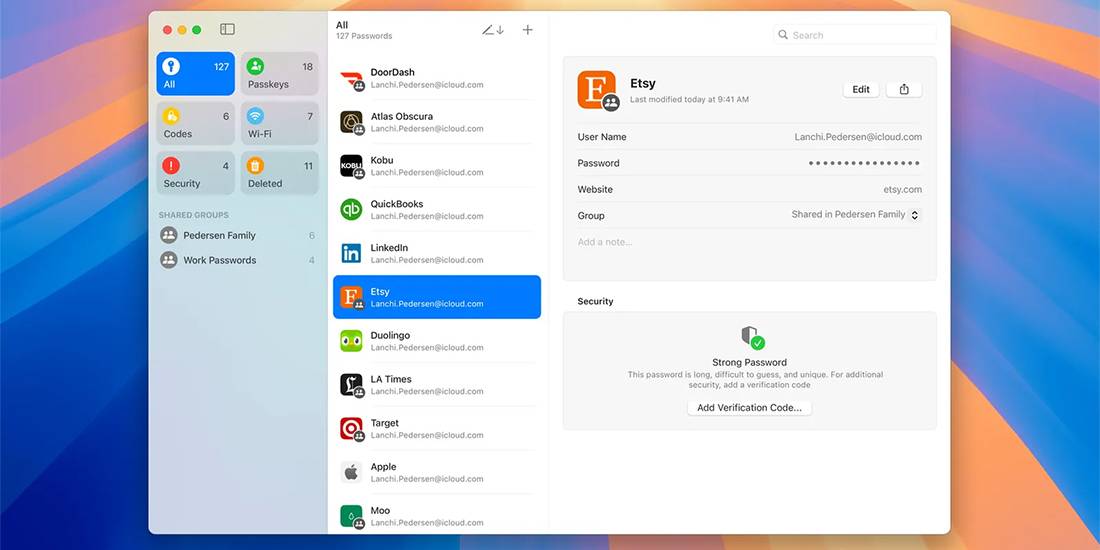Click the Passkeys person icon

pyautogui.click(x=255, y=67)
